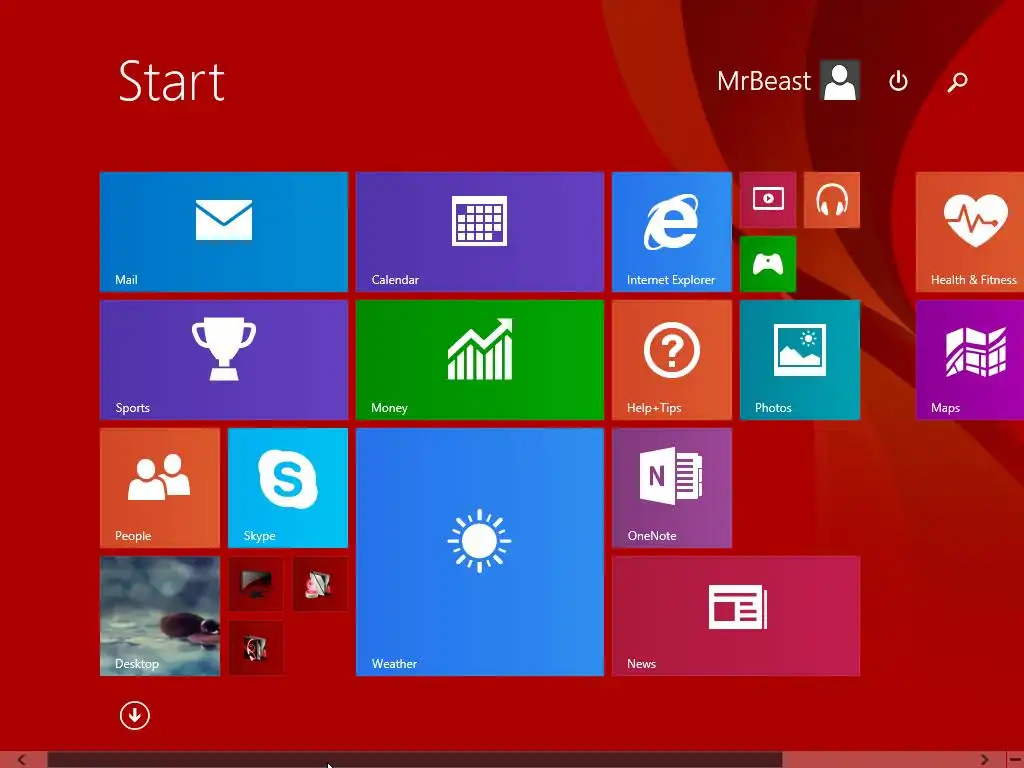Click the horizontal scrollbar thumb

pyautogui.click(x=415, y=760)
